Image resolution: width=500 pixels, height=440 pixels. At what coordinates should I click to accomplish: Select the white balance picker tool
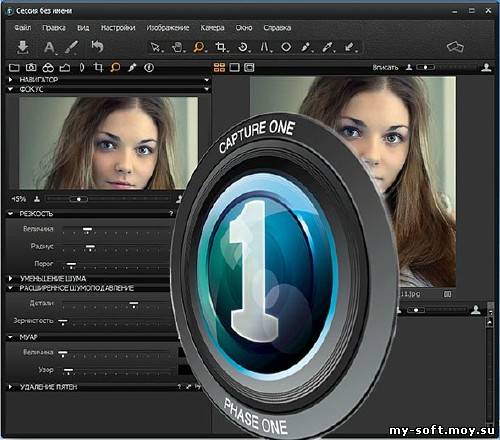pos(306,47)
